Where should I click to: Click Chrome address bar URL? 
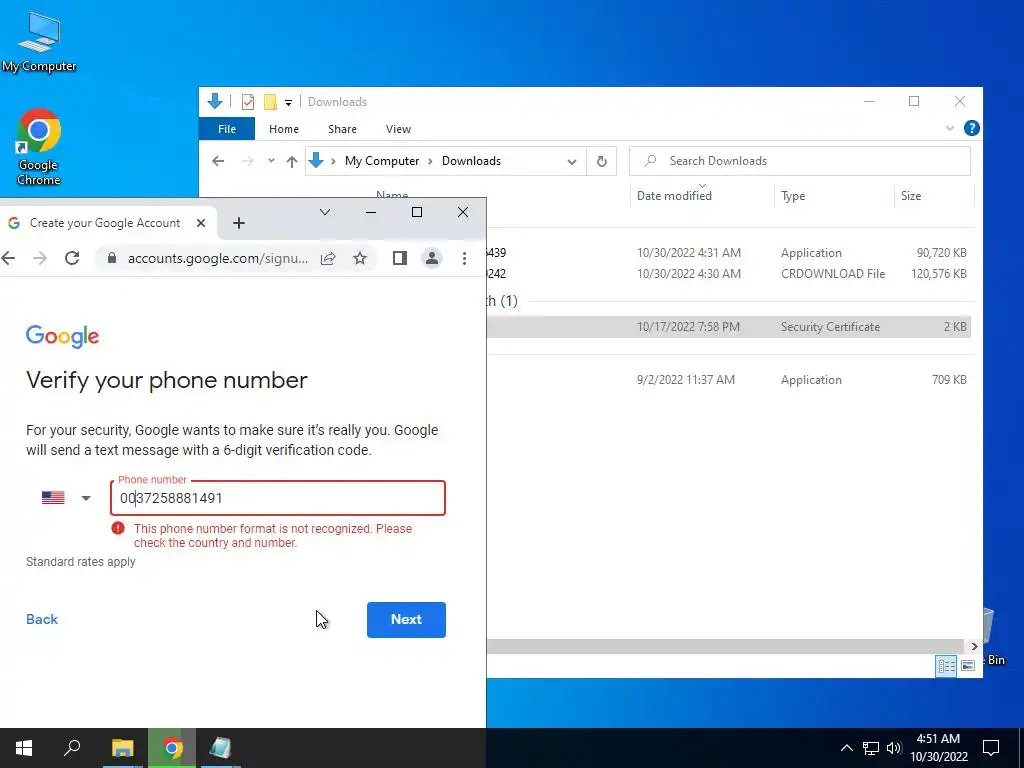point(217,259)
